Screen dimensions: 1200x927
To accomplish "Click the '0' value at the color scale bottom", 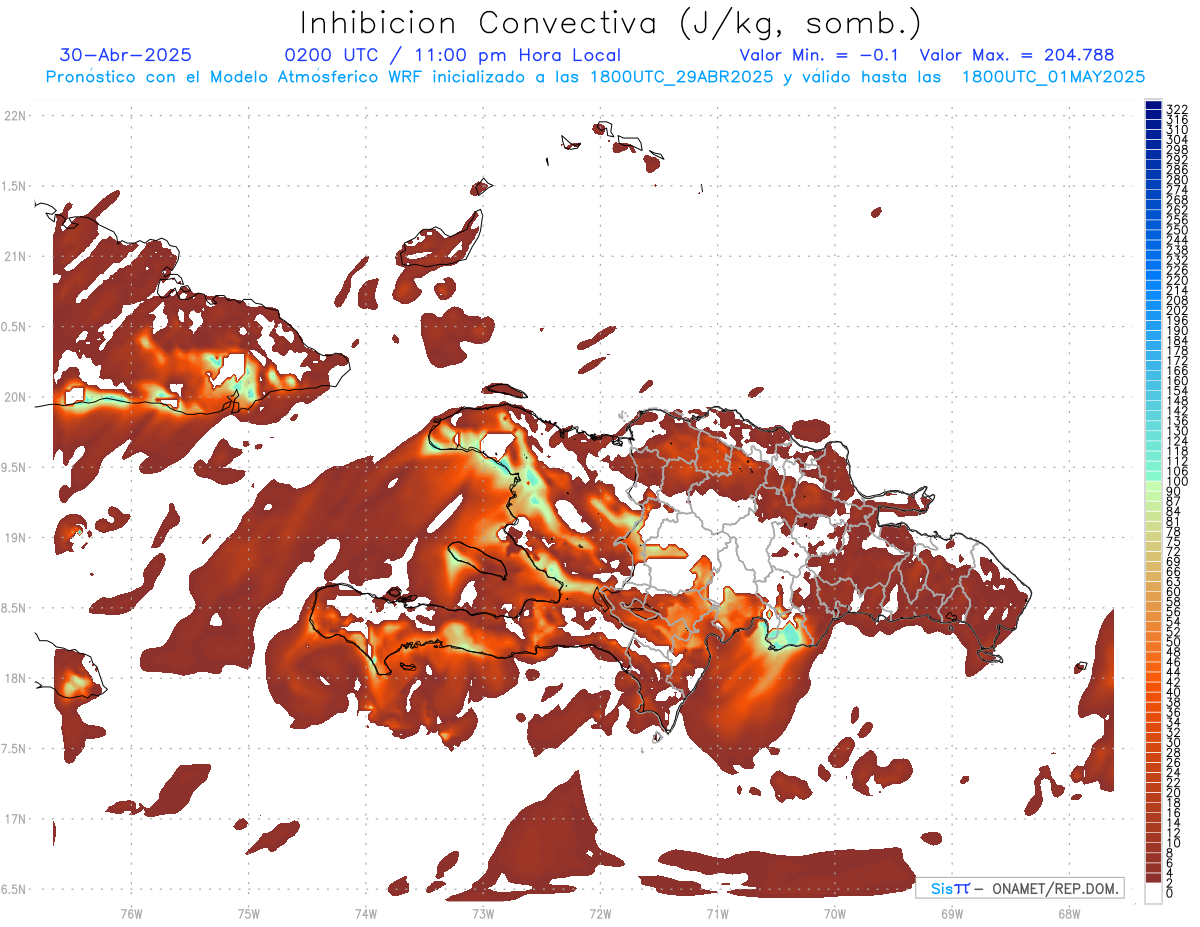I will [1170, 893].
